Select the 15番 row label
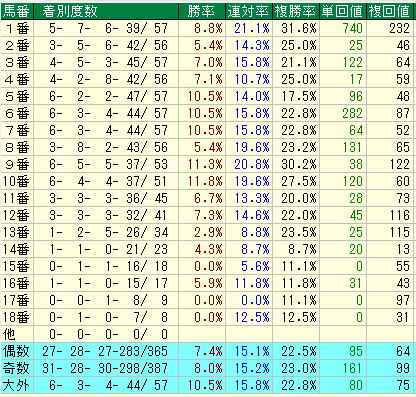This screenshot has height=397, width=416. (x=17, y=267)
